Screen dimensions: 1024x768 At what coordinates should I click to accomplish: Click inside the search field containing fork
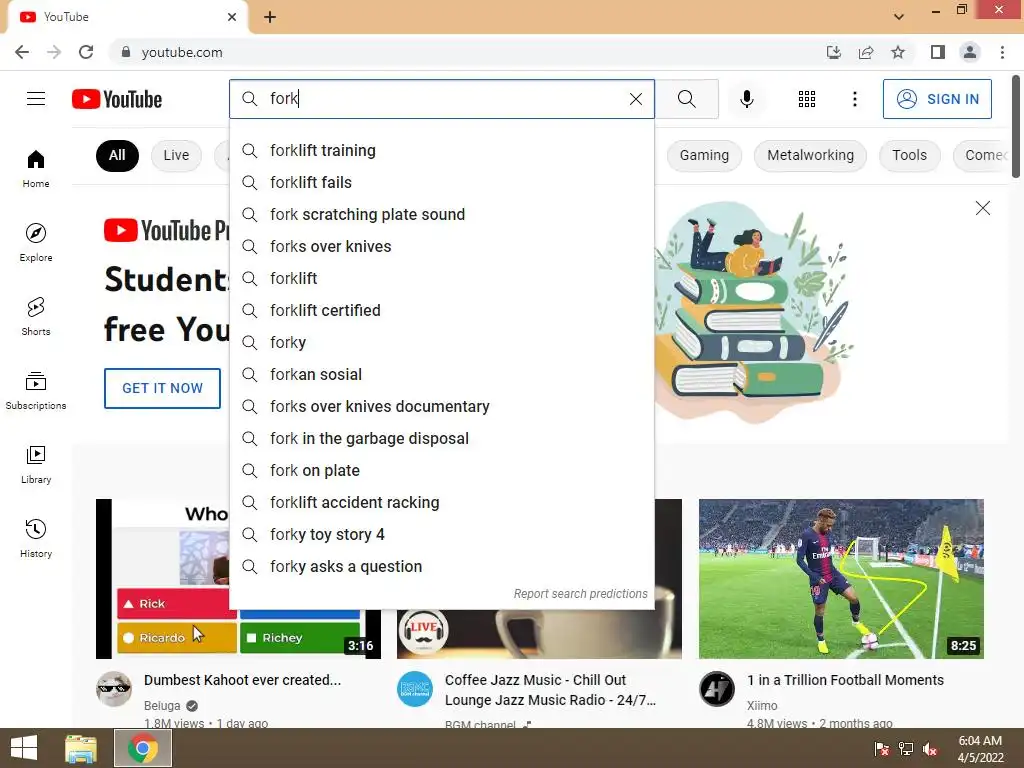point(444,99)
